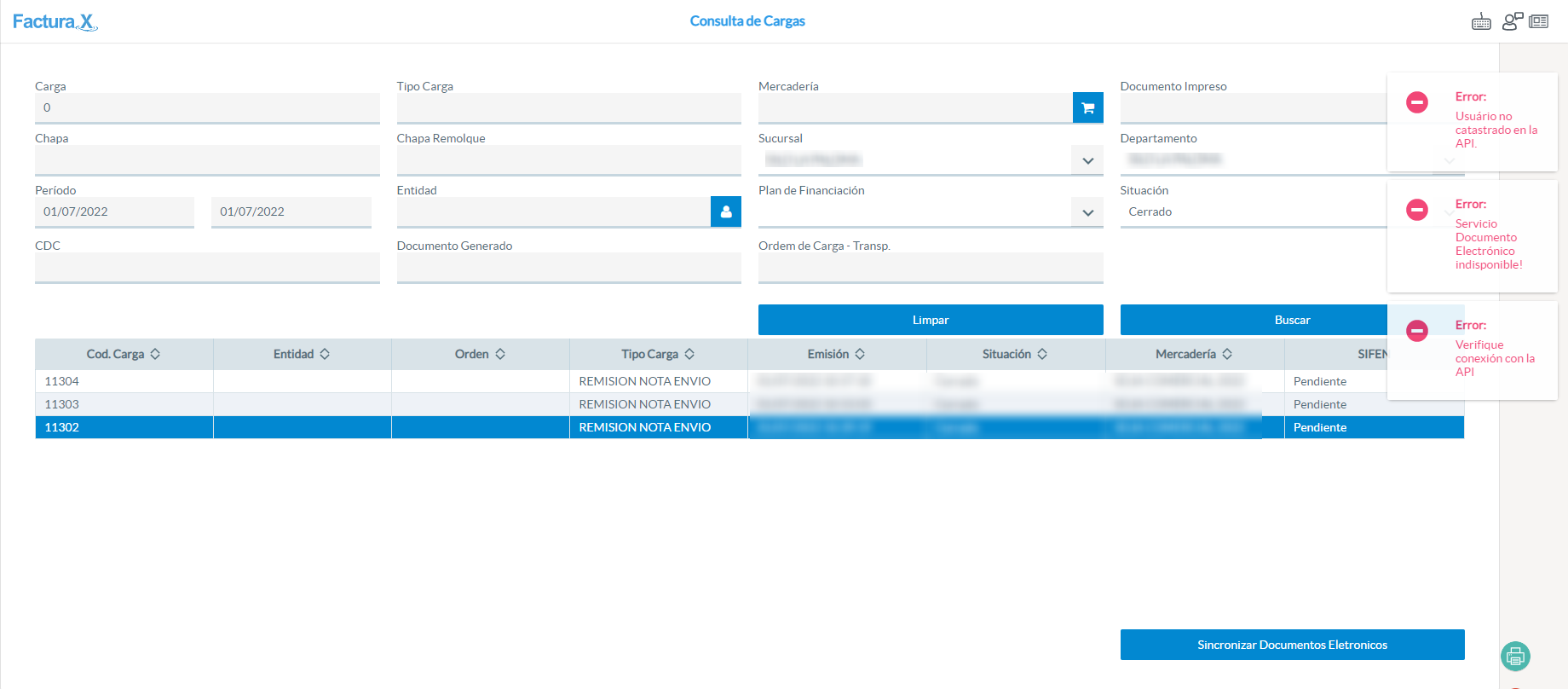This screenshot has height=689, width=1568.
Task: Focus the Ordem de Carga - Transp. field
Action: tap(931, 267)
